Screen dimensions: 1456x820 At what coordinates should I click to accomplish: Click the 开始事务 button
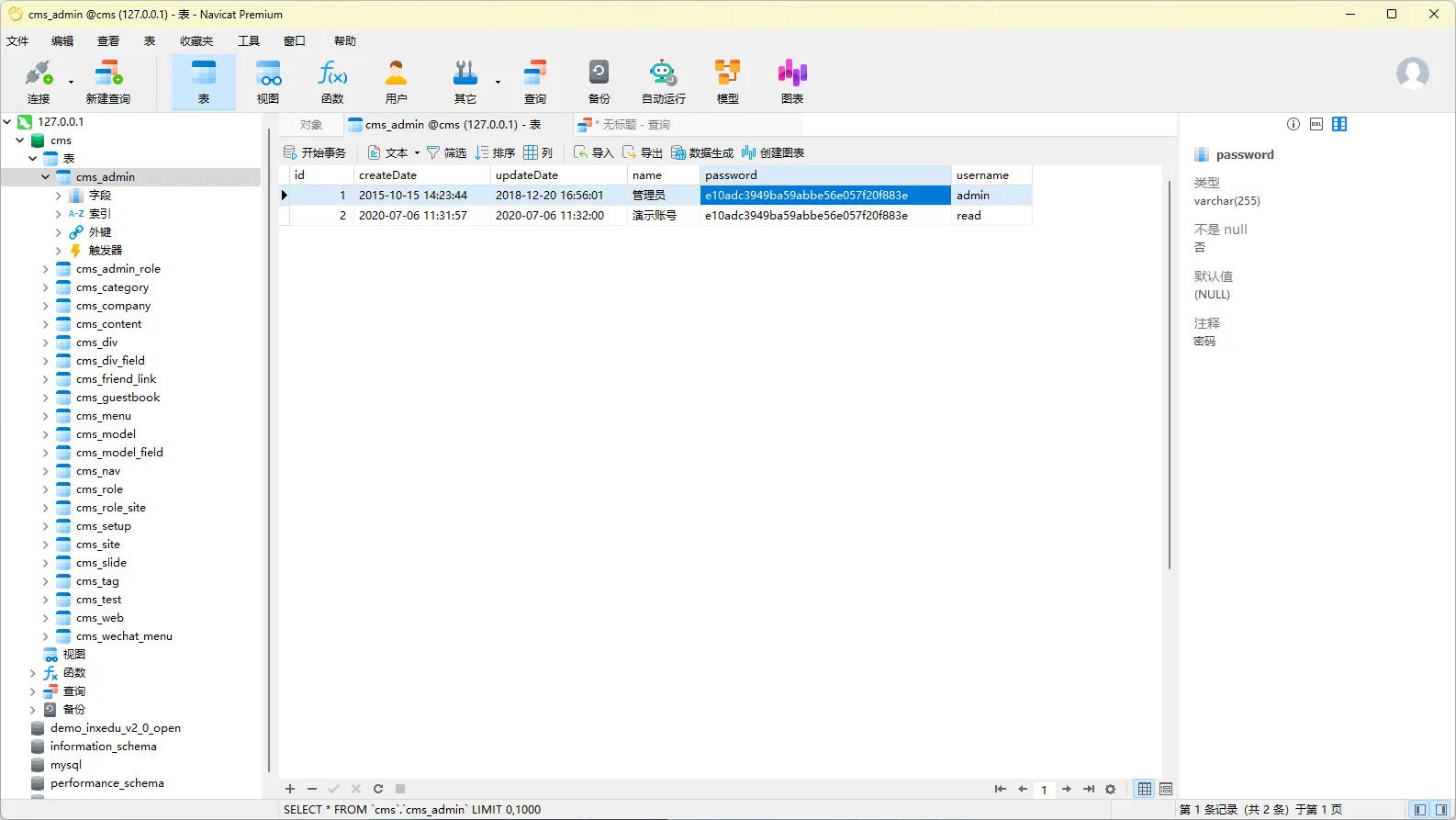[315, 153]
